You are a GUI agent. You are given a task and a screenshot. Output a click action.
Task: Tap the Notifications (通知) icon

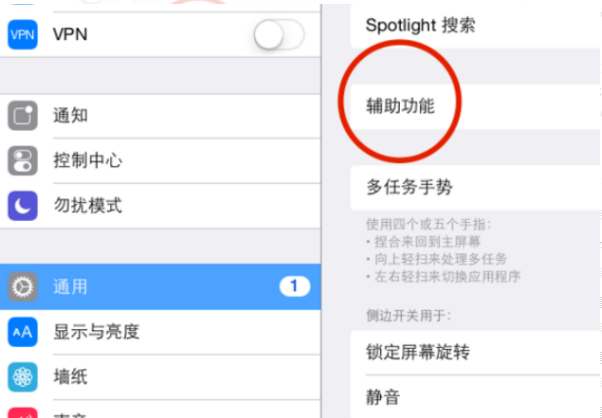click(23, 116)
